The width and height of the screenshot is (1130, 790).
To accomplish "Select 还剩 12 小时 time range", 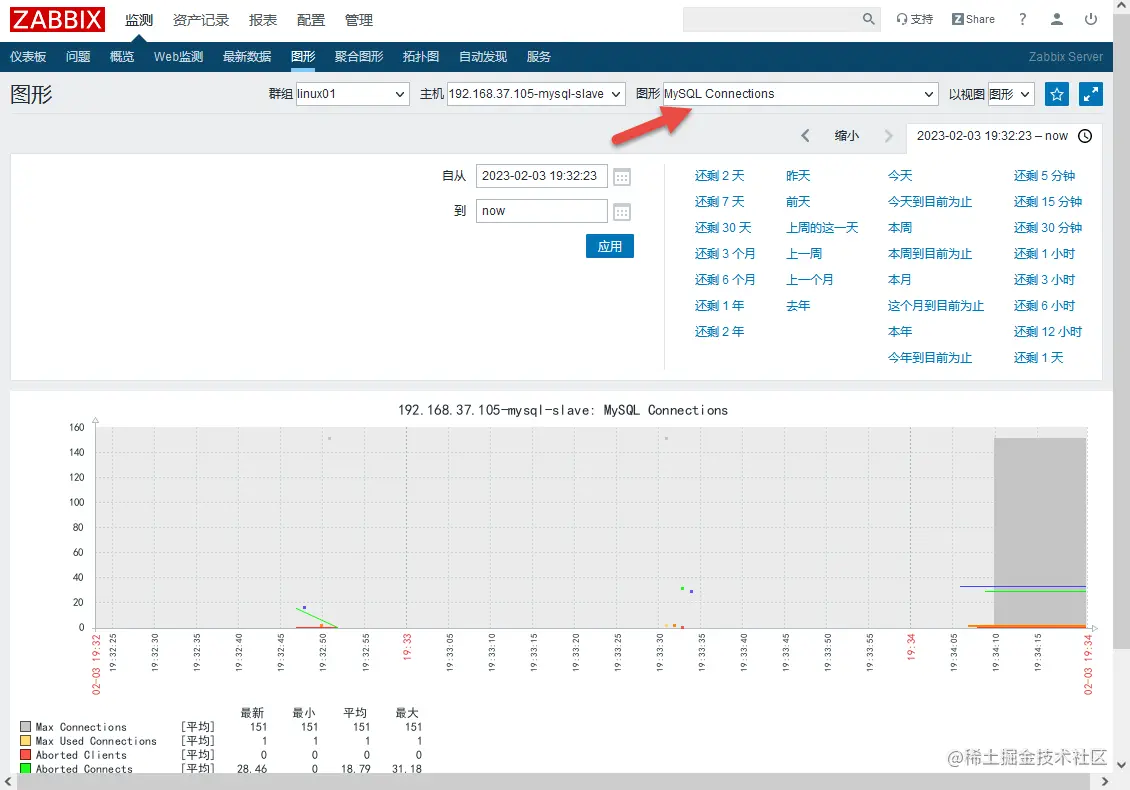I will tap(1048, 331).
